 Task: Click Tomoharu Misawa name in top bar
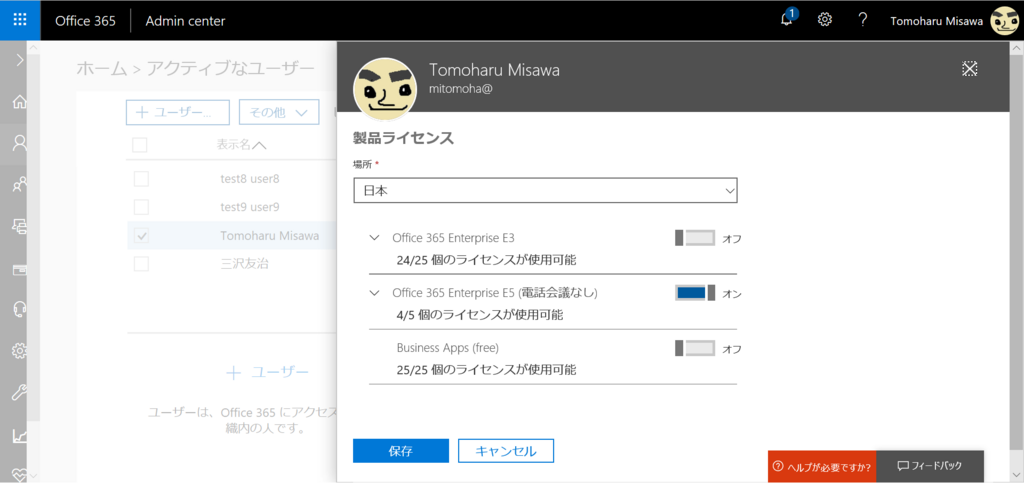(x=937, y=21)
